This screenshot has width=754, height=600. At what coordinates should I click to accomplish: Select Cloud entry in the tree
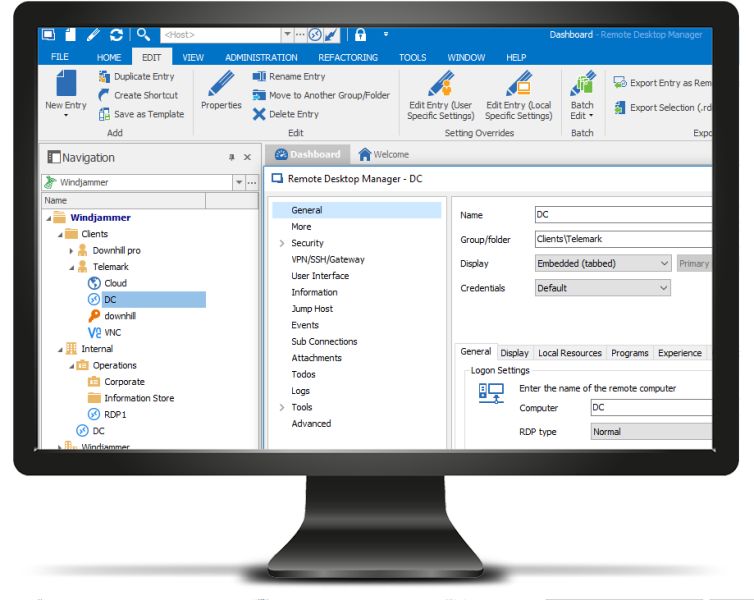115,283
